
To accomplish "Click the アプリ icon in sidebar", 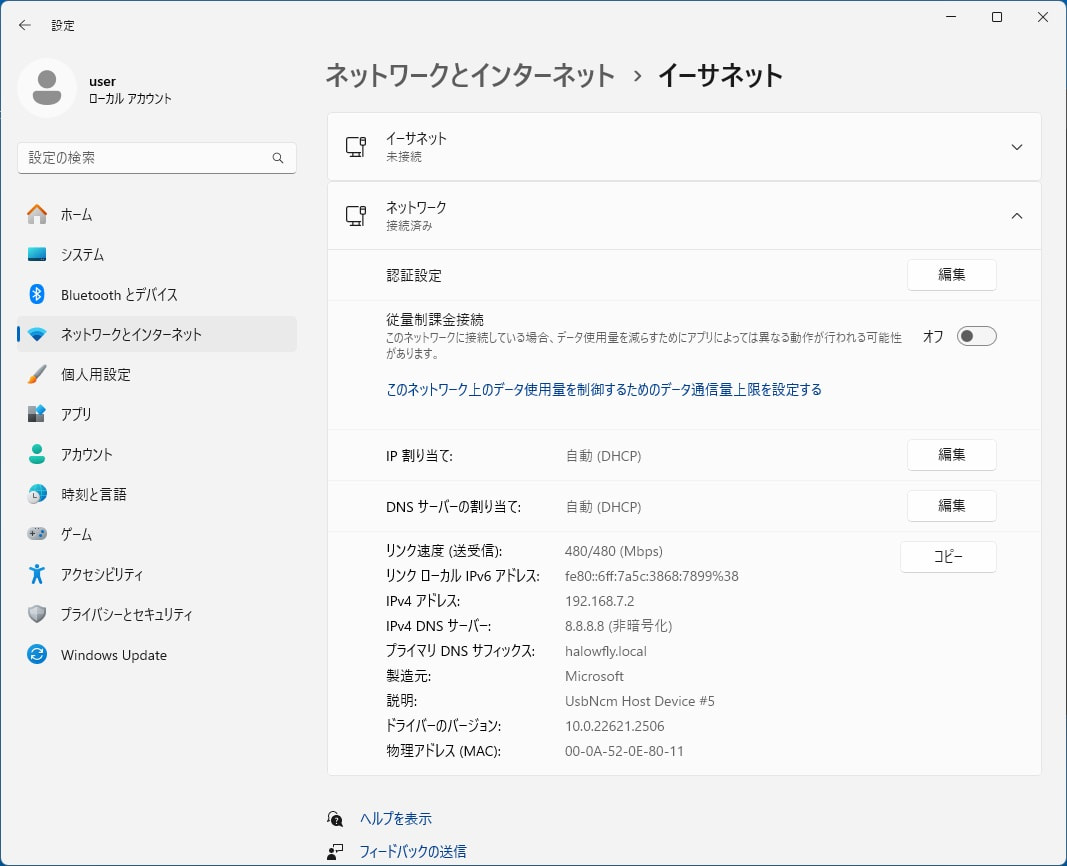I will tap(37, 414).
